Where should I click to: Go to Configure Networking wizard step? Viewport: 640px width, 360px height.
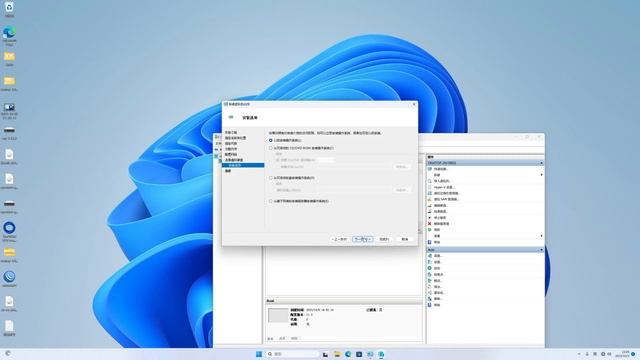[231, 155]
